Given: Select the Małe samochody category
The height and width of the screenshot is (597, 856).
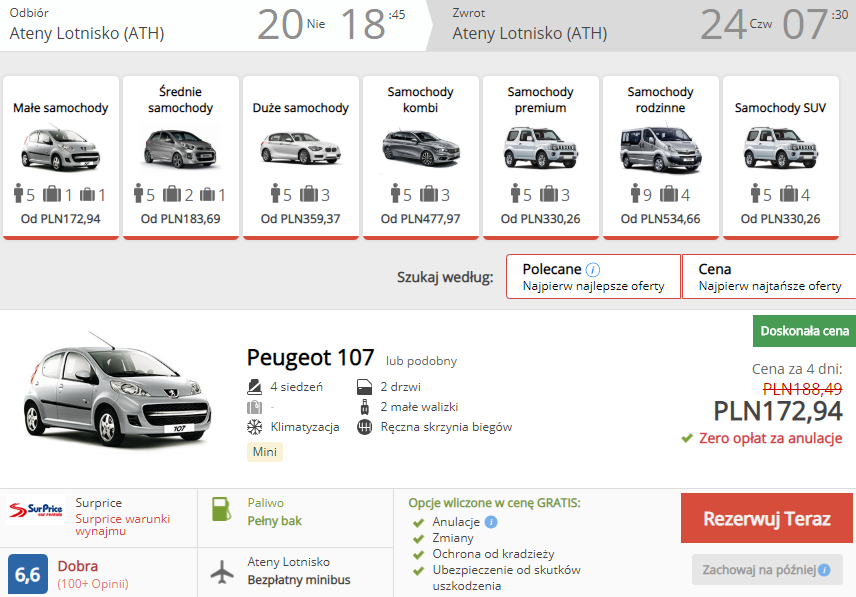Looking at the screenshot, I should tap(61, 157).
